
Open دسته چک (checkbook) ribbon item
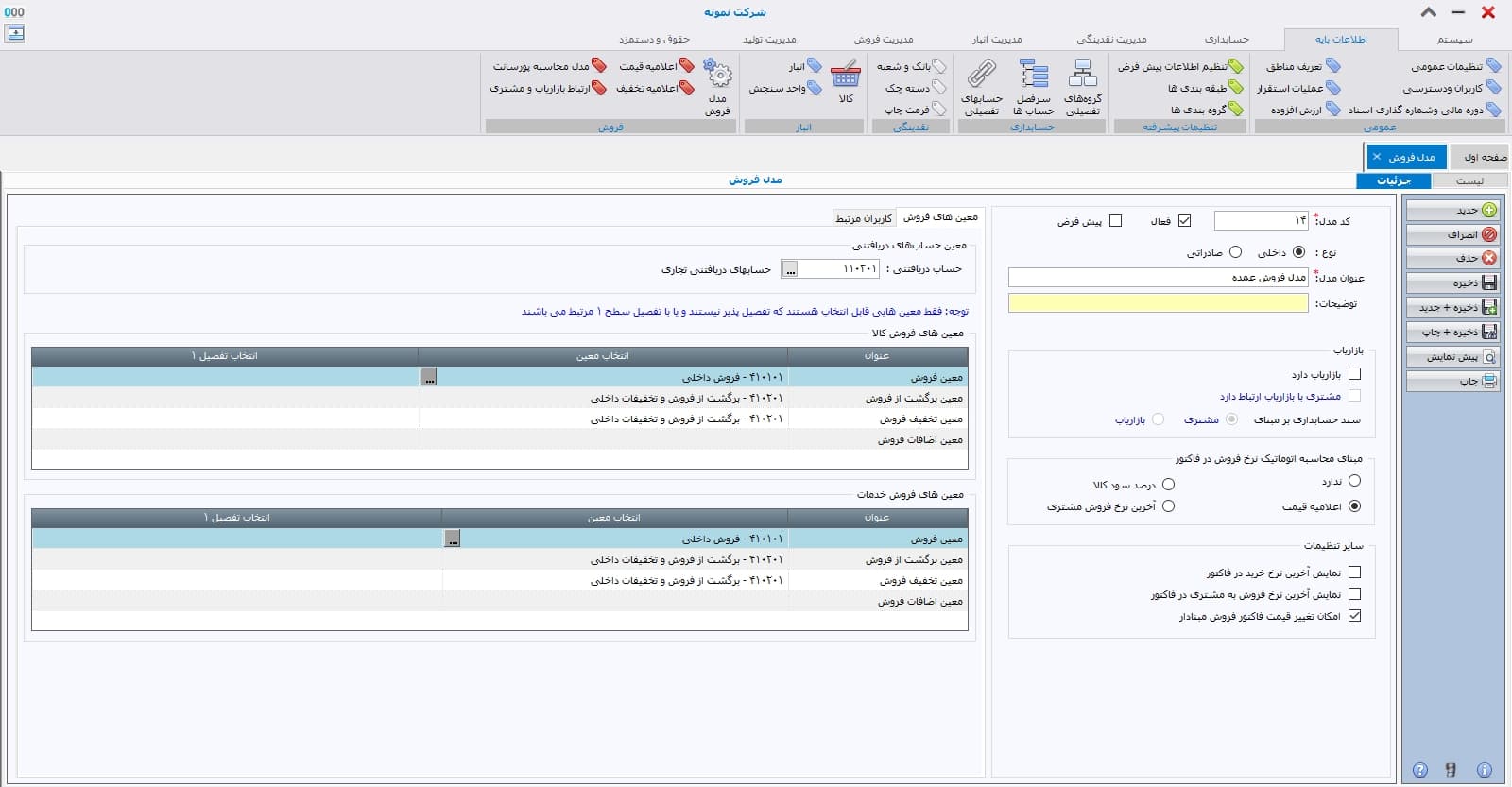pos(916,88)
